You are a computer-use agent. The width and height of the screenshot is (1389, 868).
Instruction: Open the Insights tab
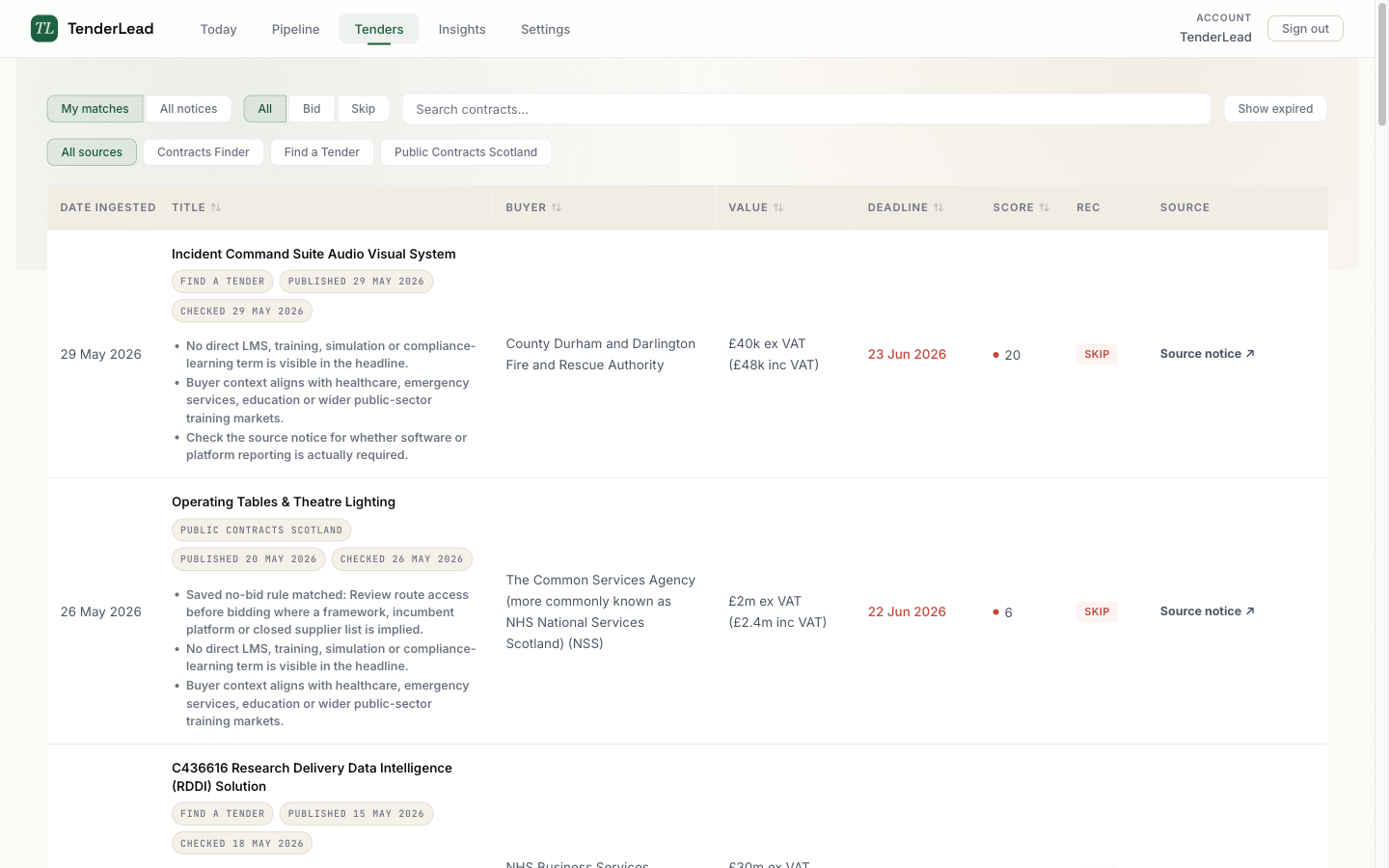(462, 29)
